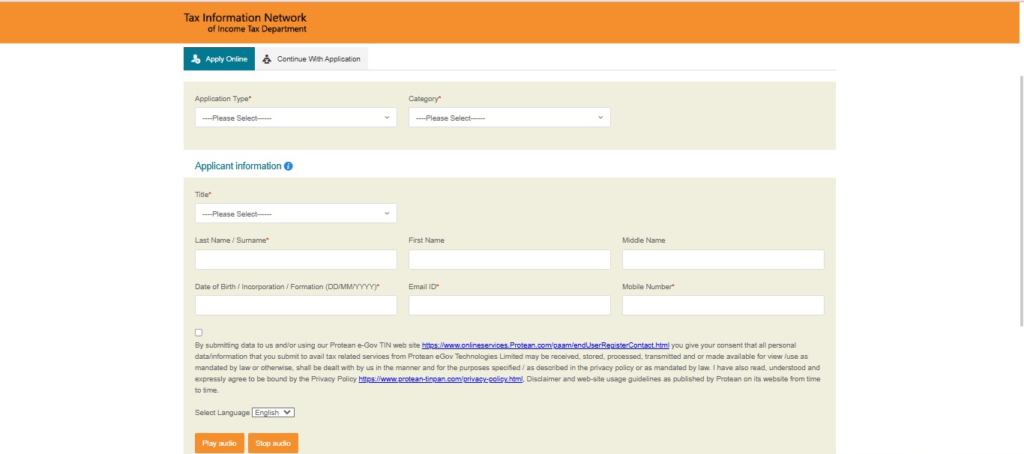This screenshot has height=454, width=1024.
Task: Open the Title selection dropdown
Action: tap(296, 214)
